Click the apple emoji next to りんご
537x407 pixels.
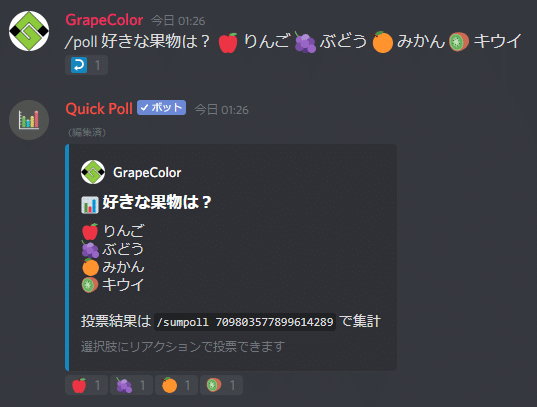pyautogui.click(x=90, y=231)
